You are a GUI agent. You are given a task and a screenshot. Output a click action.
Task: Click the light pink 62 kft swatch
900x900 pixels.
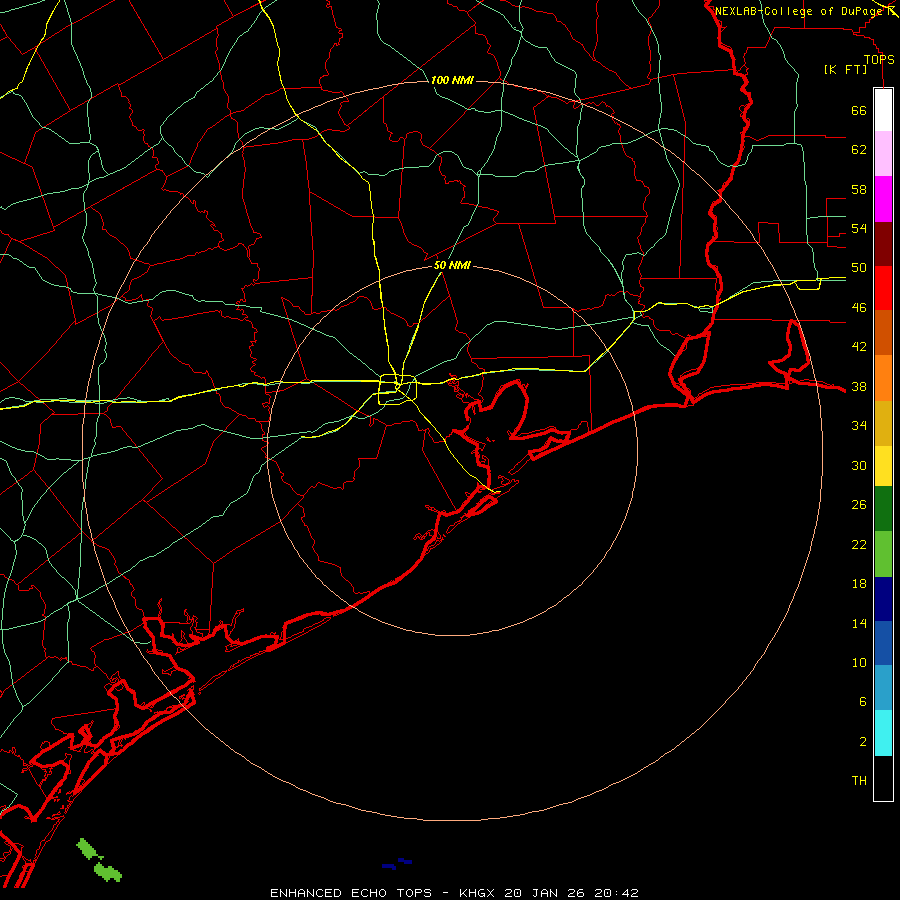tap(883, 153)
